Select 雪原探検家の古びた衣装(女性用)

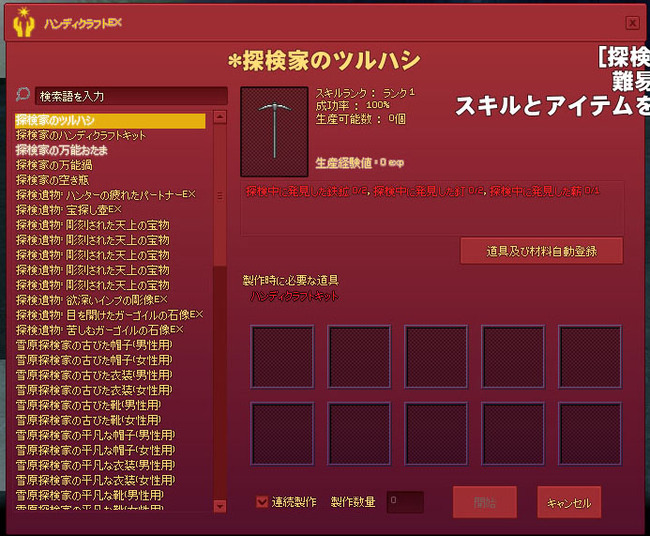(94, 390)
